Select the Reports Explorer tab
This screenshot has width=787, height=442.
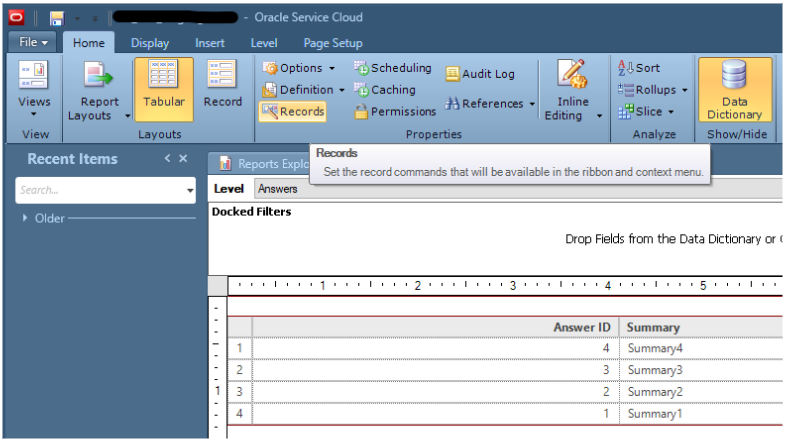259,164
